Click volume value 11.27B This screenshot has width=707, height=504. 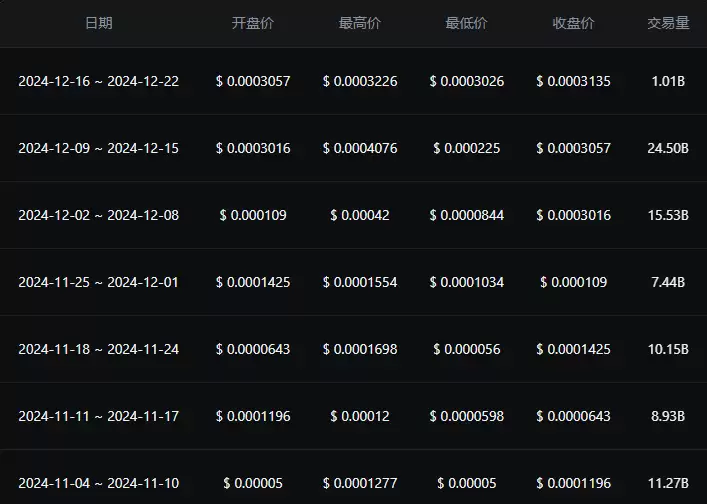[x=668, y=483]
